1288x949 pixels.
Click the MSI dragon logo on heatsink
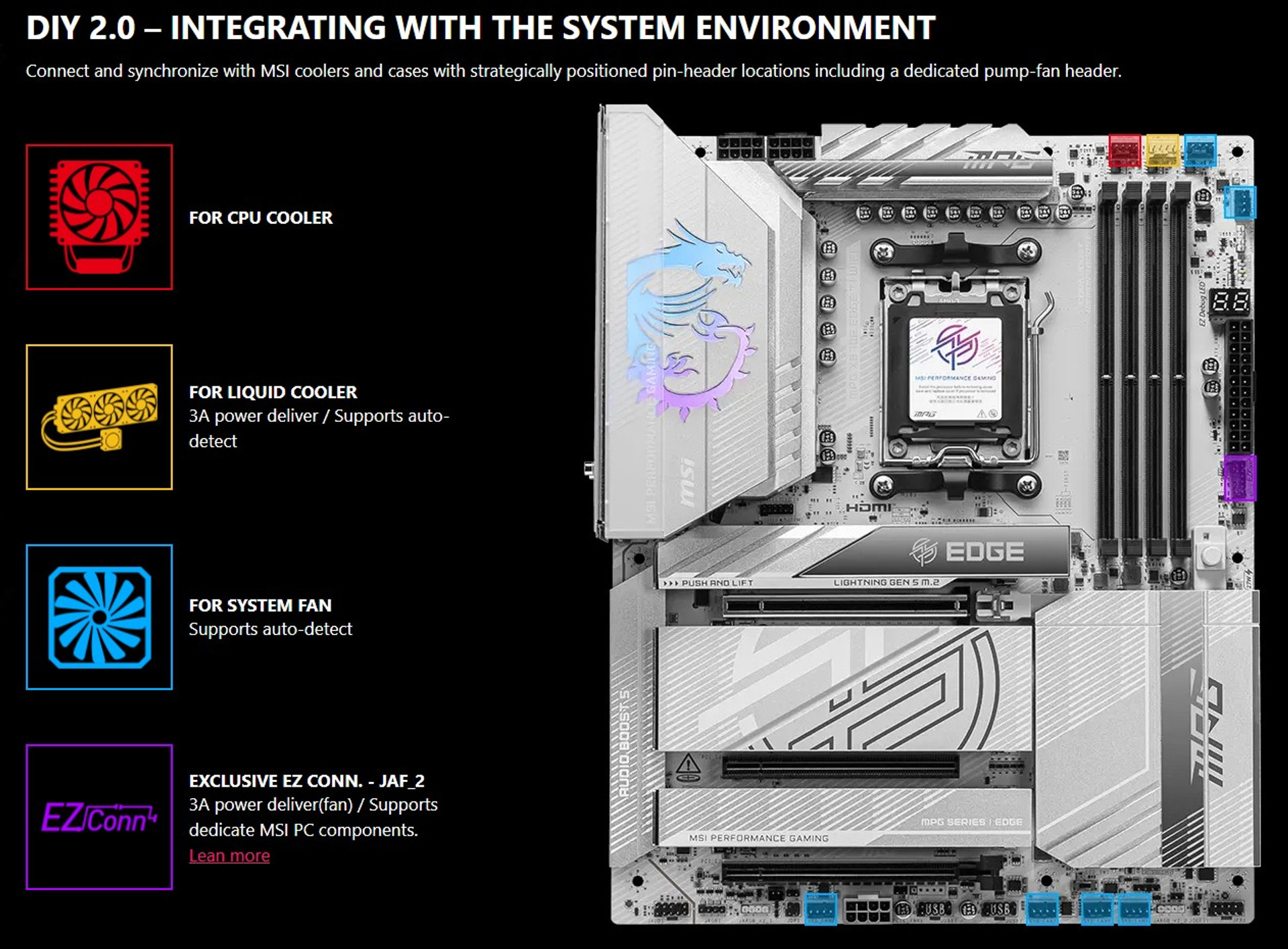(x=691, y=321)
